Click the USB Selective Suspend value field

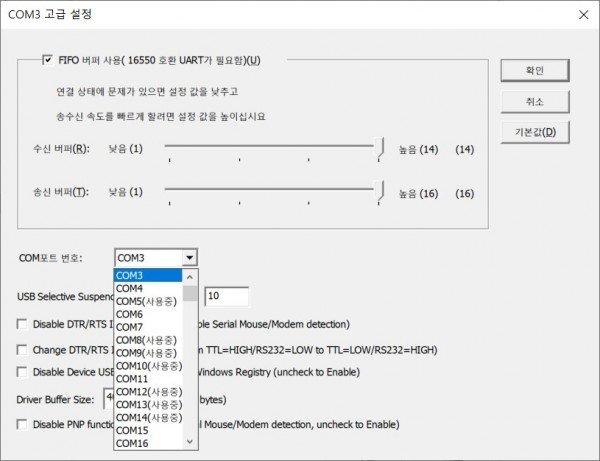point(227,296)
